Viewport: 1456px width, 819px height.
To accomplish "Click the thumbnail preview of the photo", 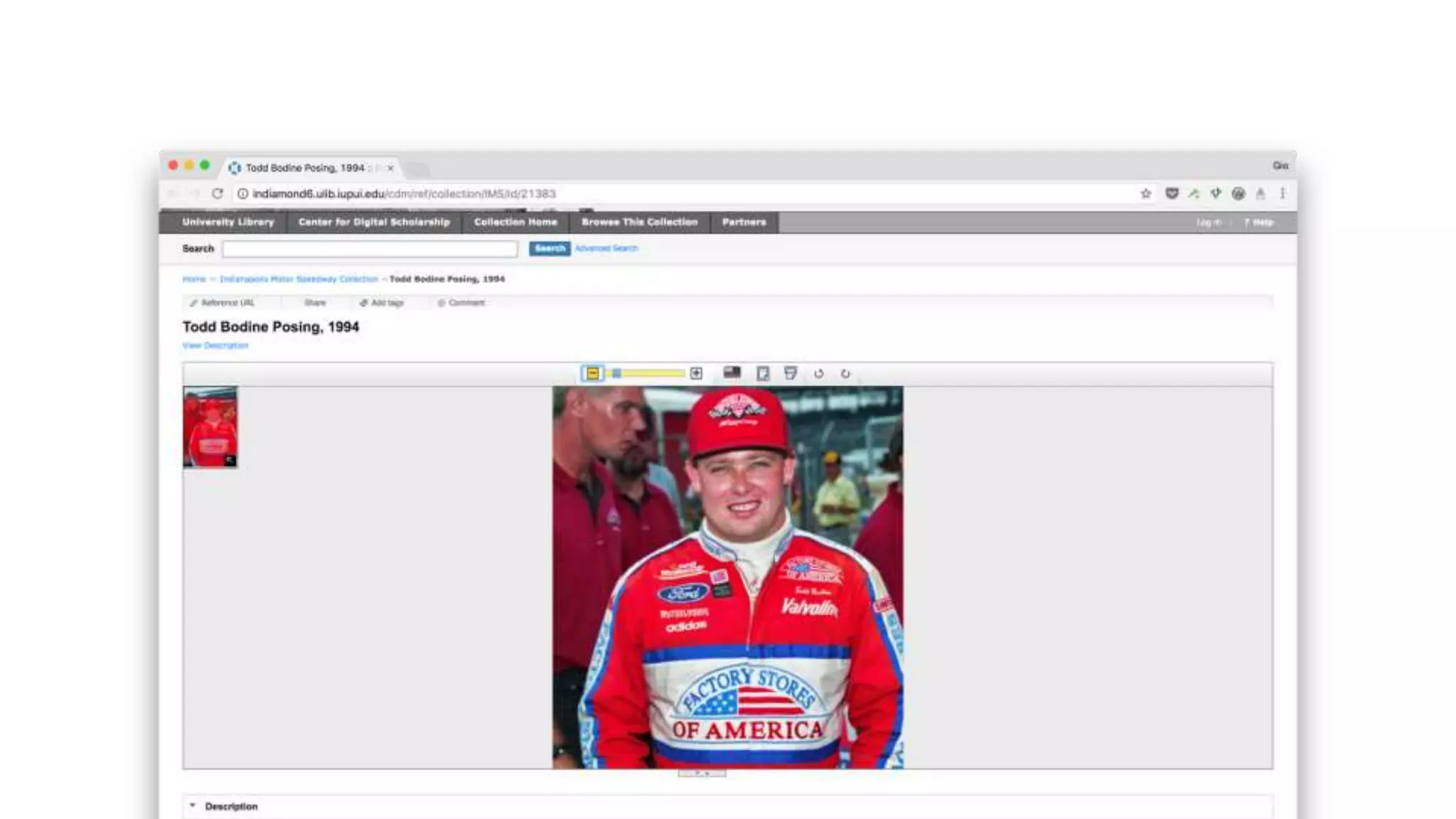I will tap(210, 427).
